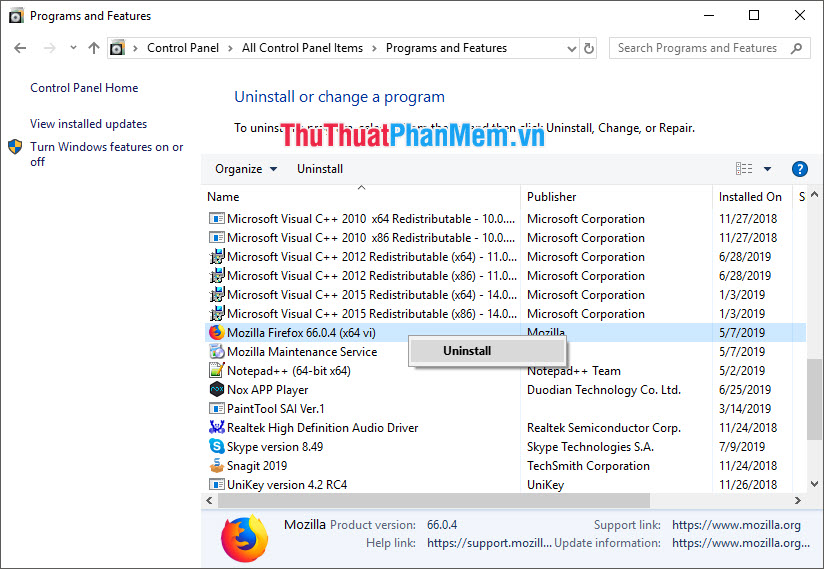Sort by the Name column header
Image resolution: width=824 pixels, height=569 pixels.
pyautogui.click(x=362, y=197)
